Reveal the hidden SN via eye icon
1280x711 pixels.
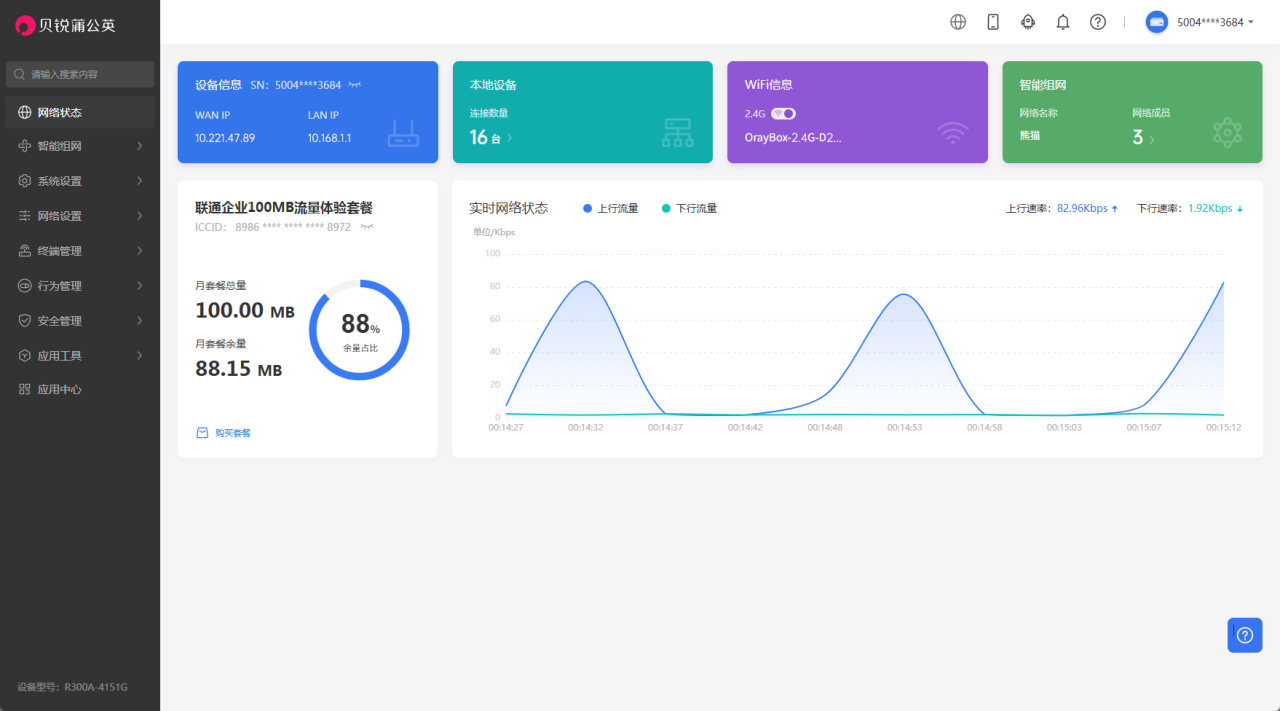[x=354, y=85]
